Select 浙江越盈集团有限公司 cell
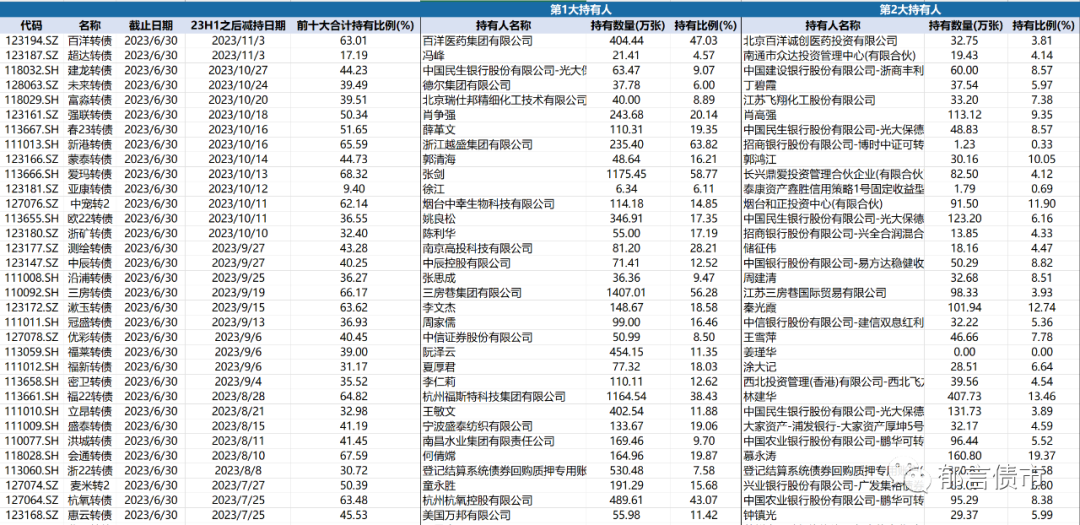The image size is (1080, 525). [x=477, y=145]
